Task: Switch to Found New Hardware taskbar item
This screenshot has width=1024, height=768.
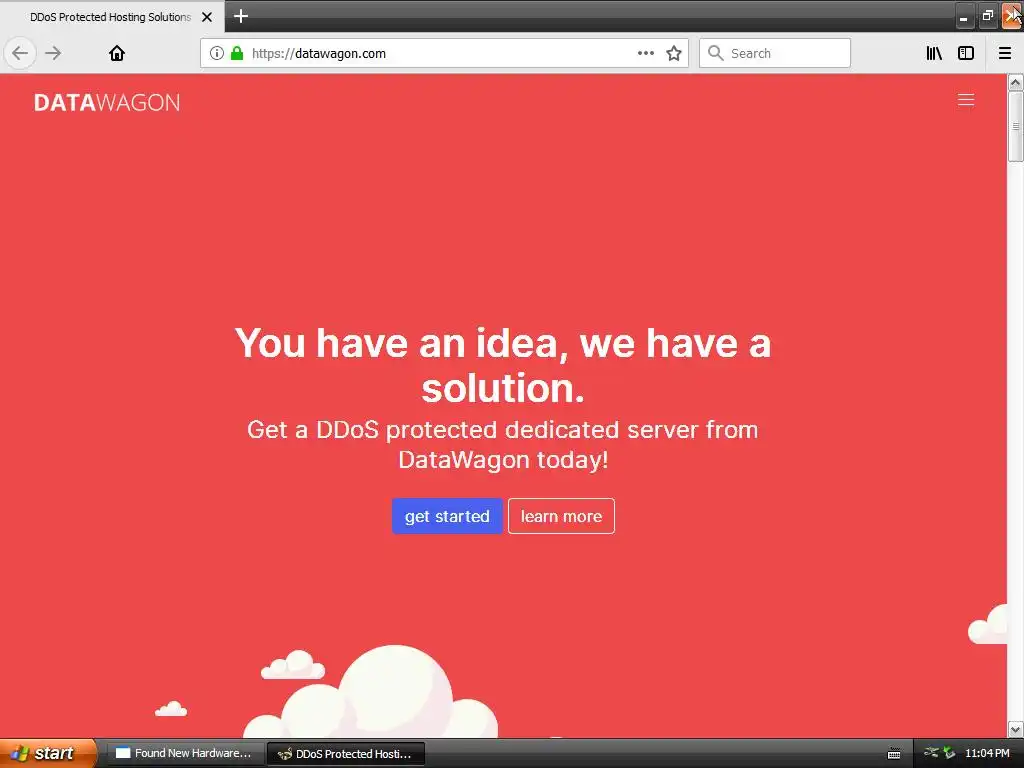Action: pos(185,753)
